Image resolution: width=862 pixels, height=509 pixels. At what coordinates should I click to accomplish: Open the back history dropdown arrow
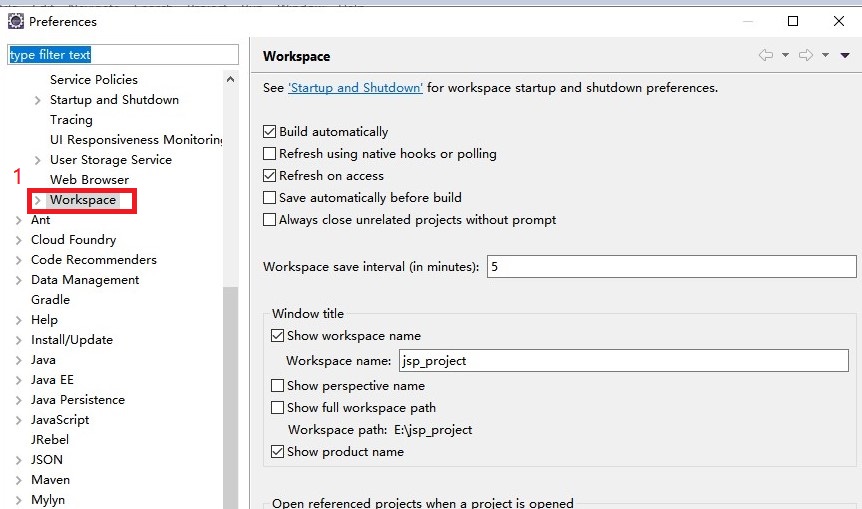(x=786, y=55)
